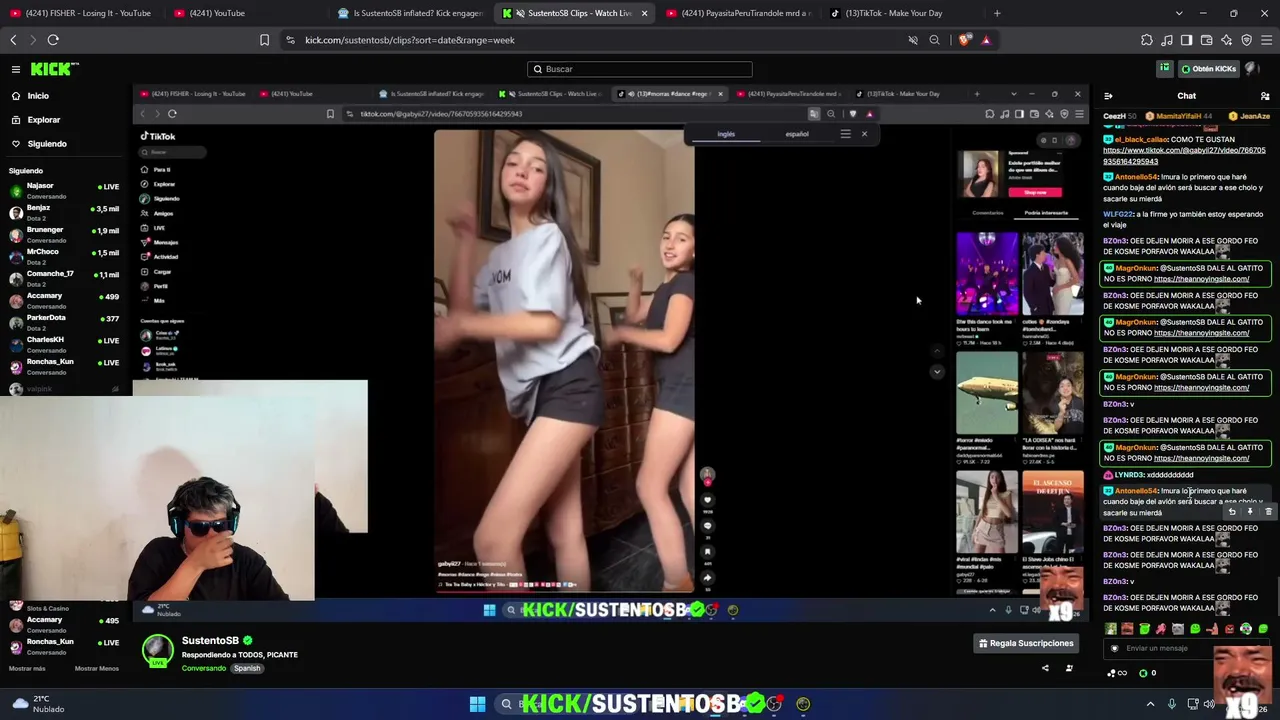Share the SustentoSB stream
Screen dimensions: 1280x720
1045,668
